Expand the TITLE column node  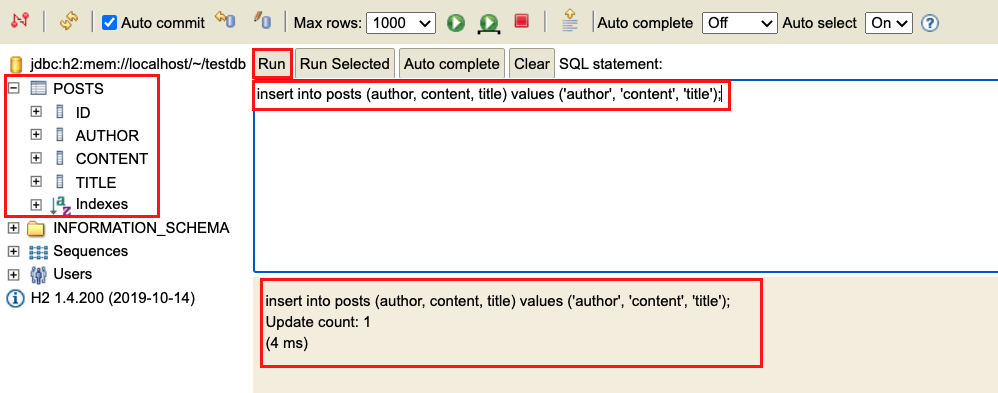click(36, 182)
